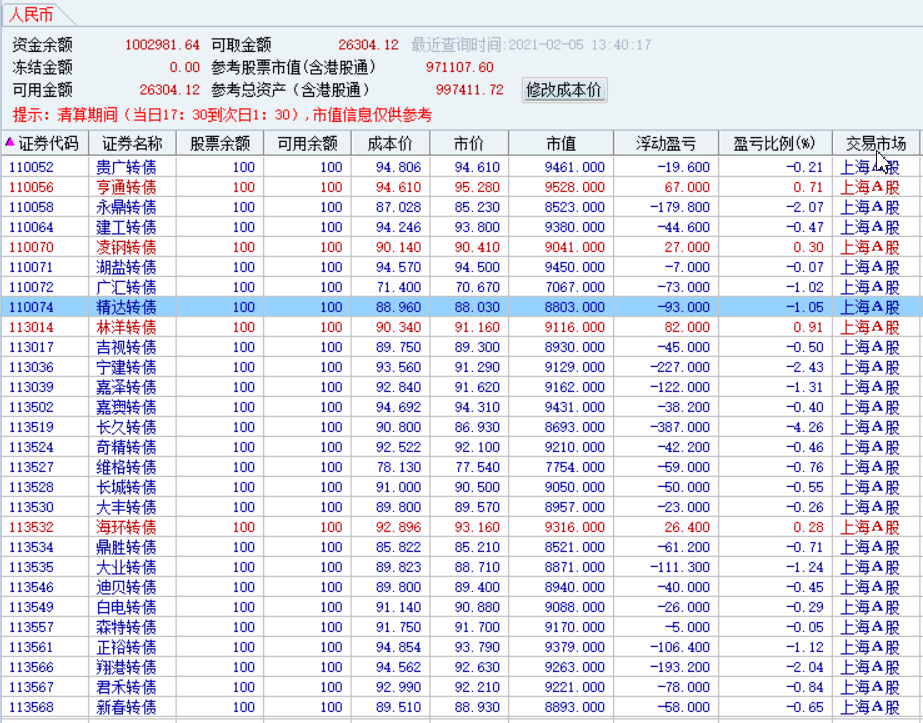Select the 海环转债 row
The image size is (923, 723).
pyautogui.click(x=462, y=528)
